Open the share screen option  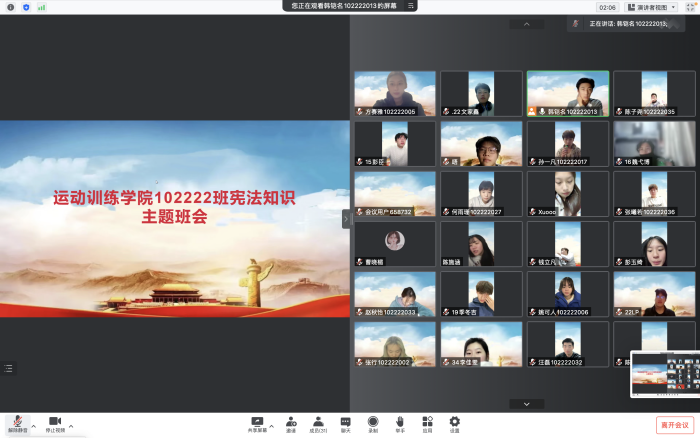click(x=257, y=422)
